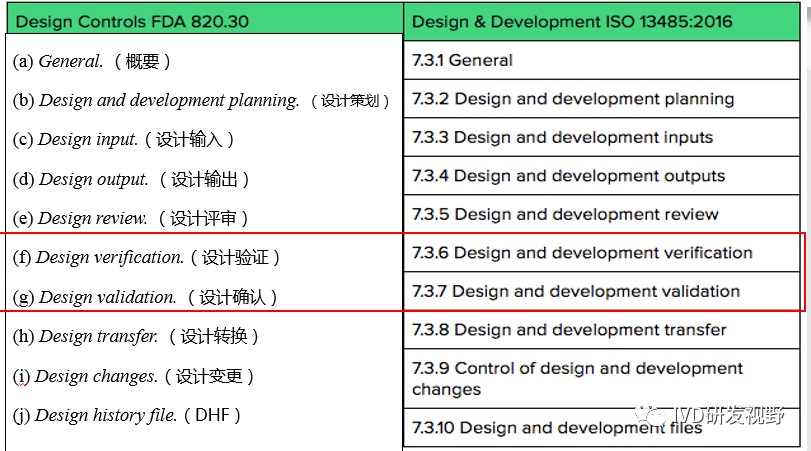
Task: Select the 7.3.6 Design and development verification cell
Action: coord(582,252)
